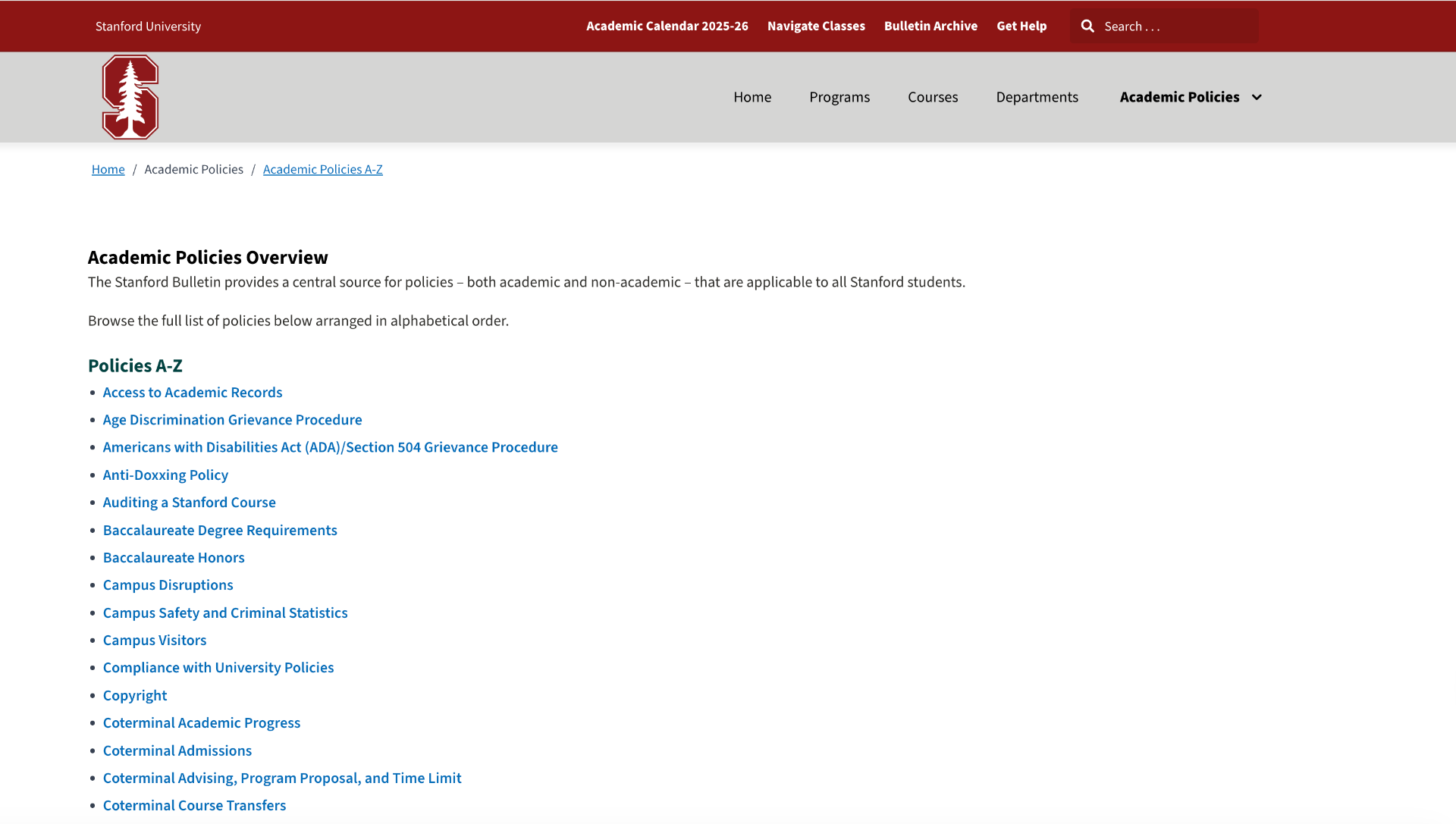
Task: Open Campus Disruptions policy
Action: coord(168,585)
